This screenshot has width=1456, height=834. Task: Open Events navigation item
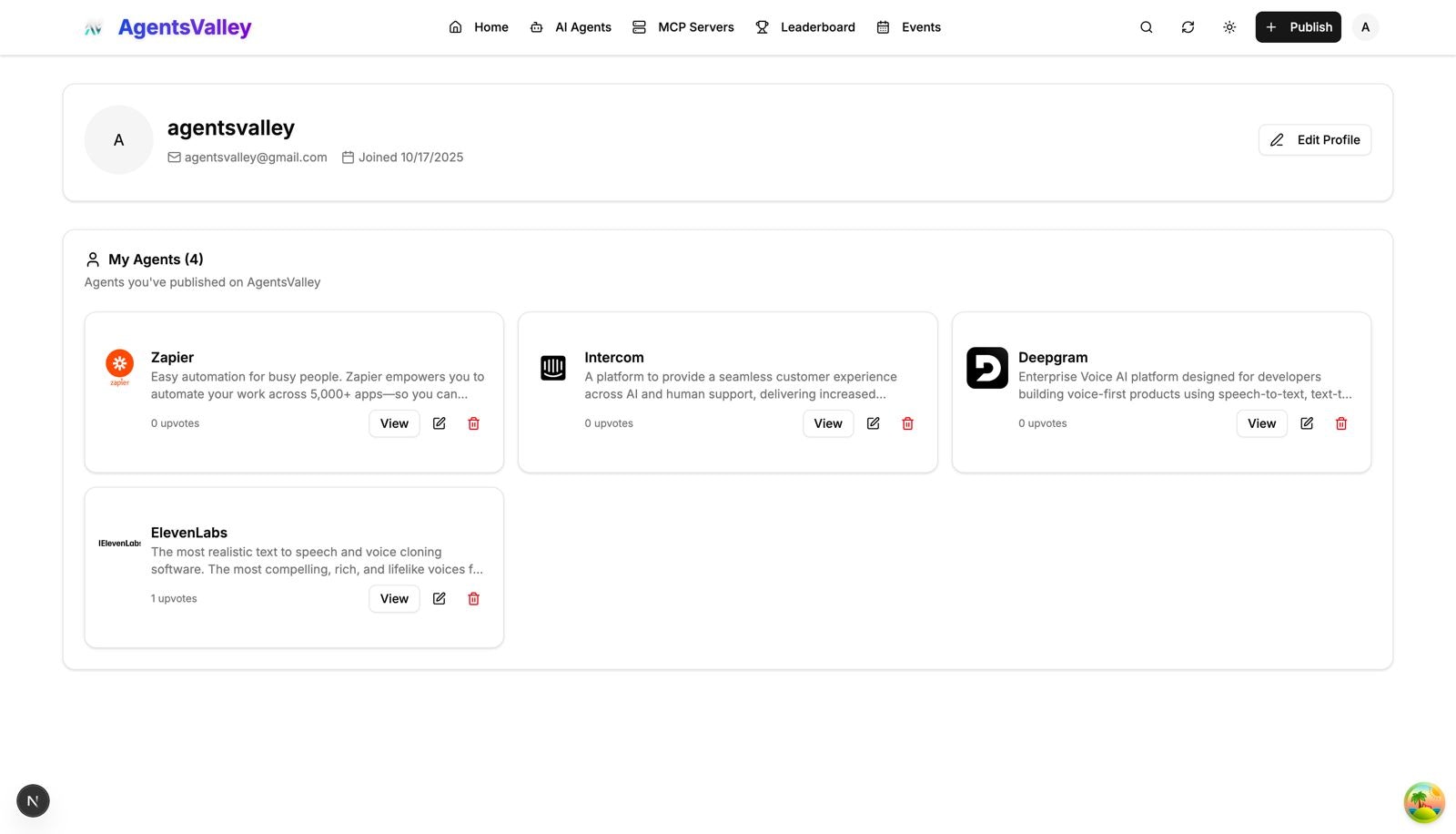coord(909,27)
